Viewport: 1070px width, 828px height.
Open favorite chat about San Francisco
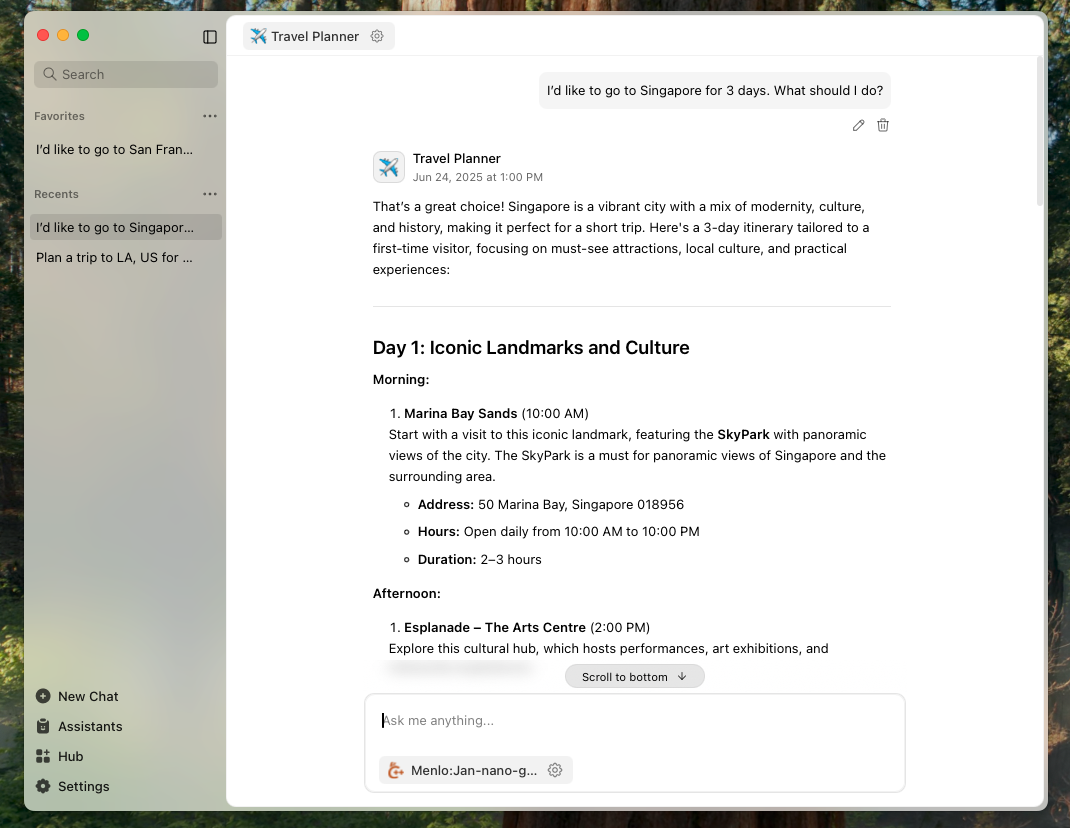(115, 149)
